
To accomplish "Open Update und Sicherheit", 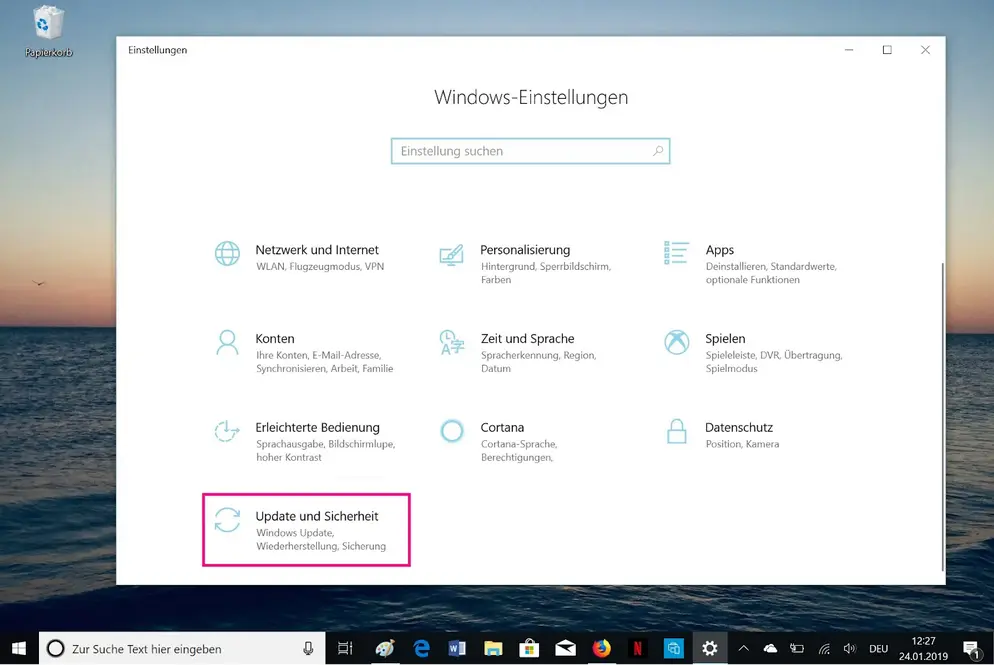I will click(316, 517).
